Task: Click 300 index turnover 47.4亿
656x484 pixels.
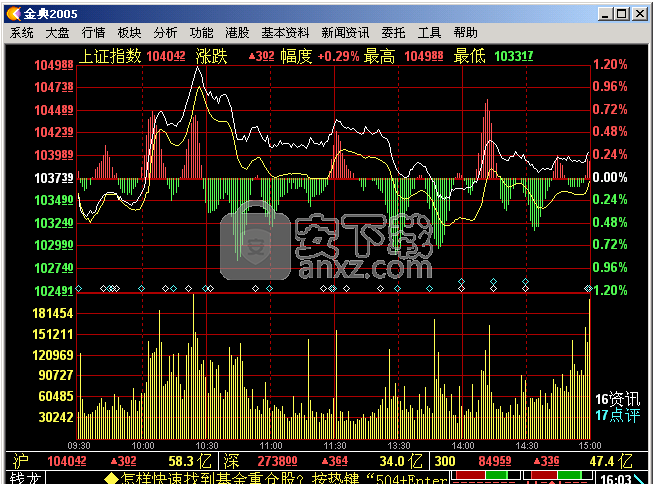Action: tap(611, 461)
